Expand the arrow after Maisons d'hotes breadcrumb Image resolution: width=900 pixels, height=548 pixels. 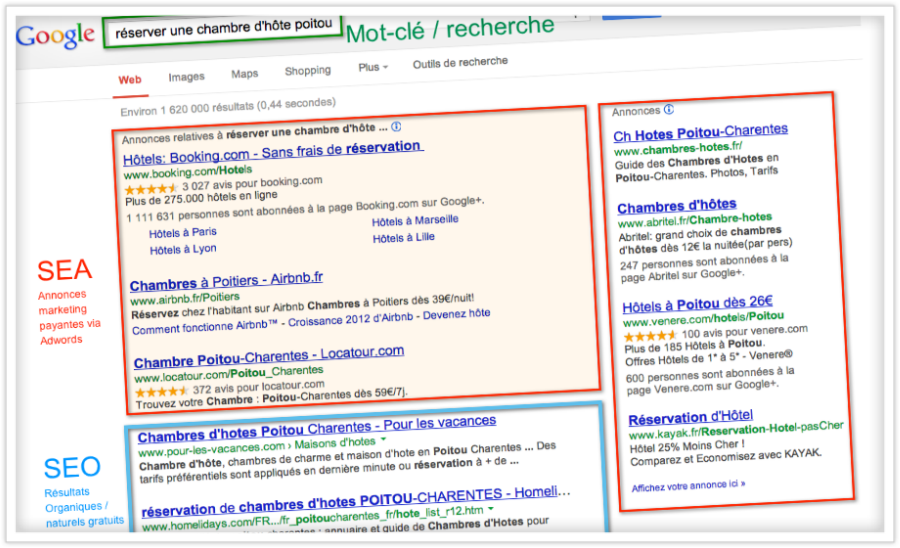click(383, 440)
